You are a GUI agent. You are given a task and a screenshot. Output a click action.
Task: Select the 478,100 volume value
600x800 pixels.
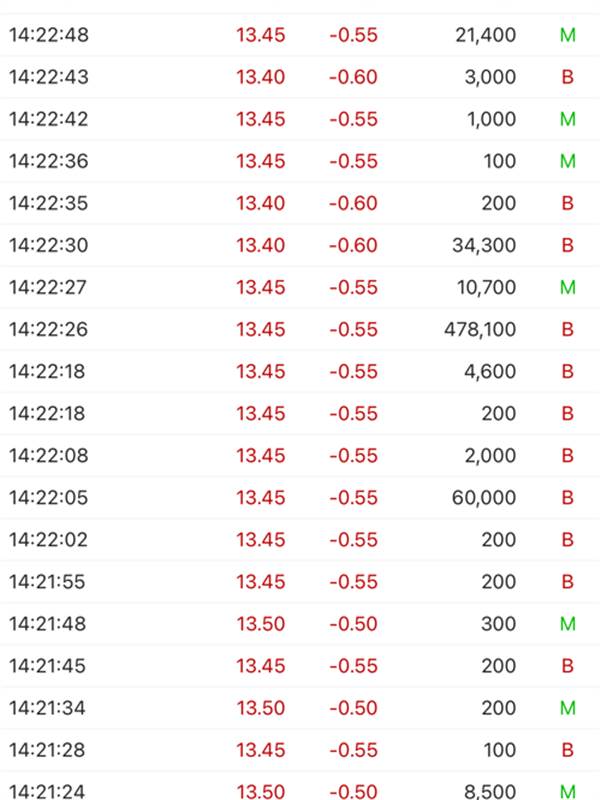(x=480, y=330)
